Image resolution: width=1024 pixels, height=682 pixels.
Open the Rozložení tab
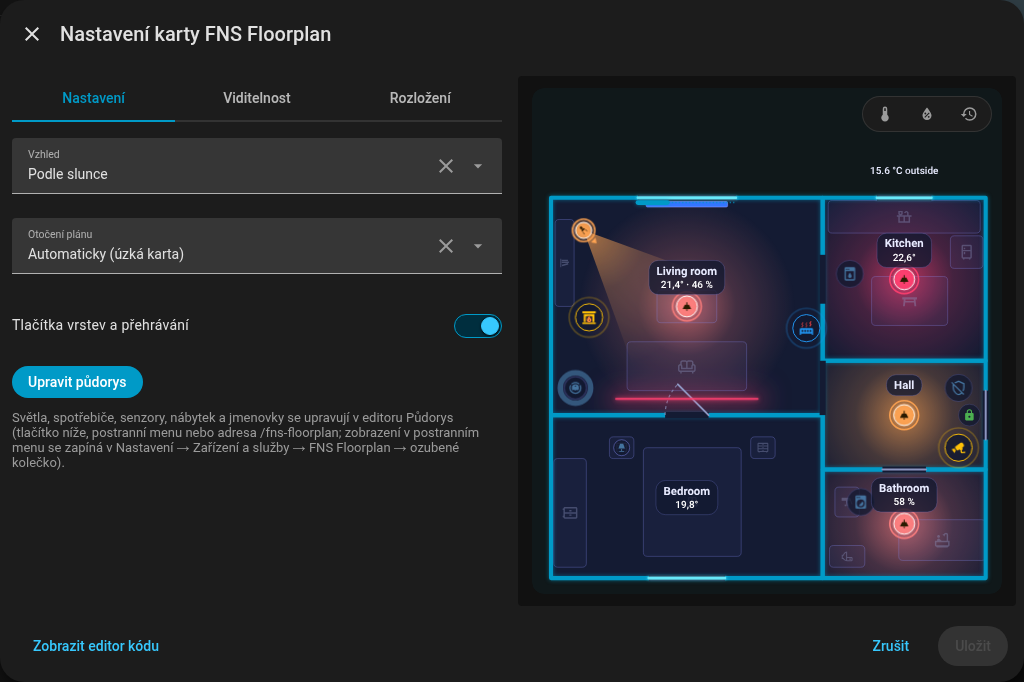(x=420, y=98)
